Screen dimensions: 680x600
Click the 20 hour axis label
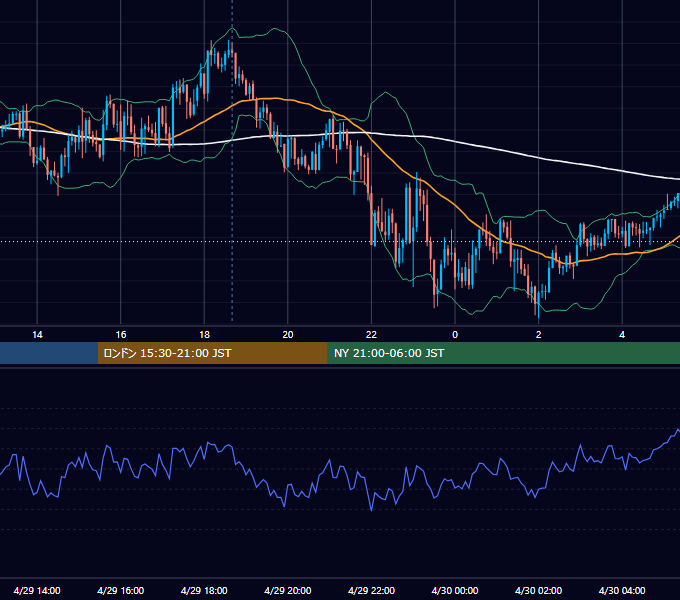pos(288,335)
